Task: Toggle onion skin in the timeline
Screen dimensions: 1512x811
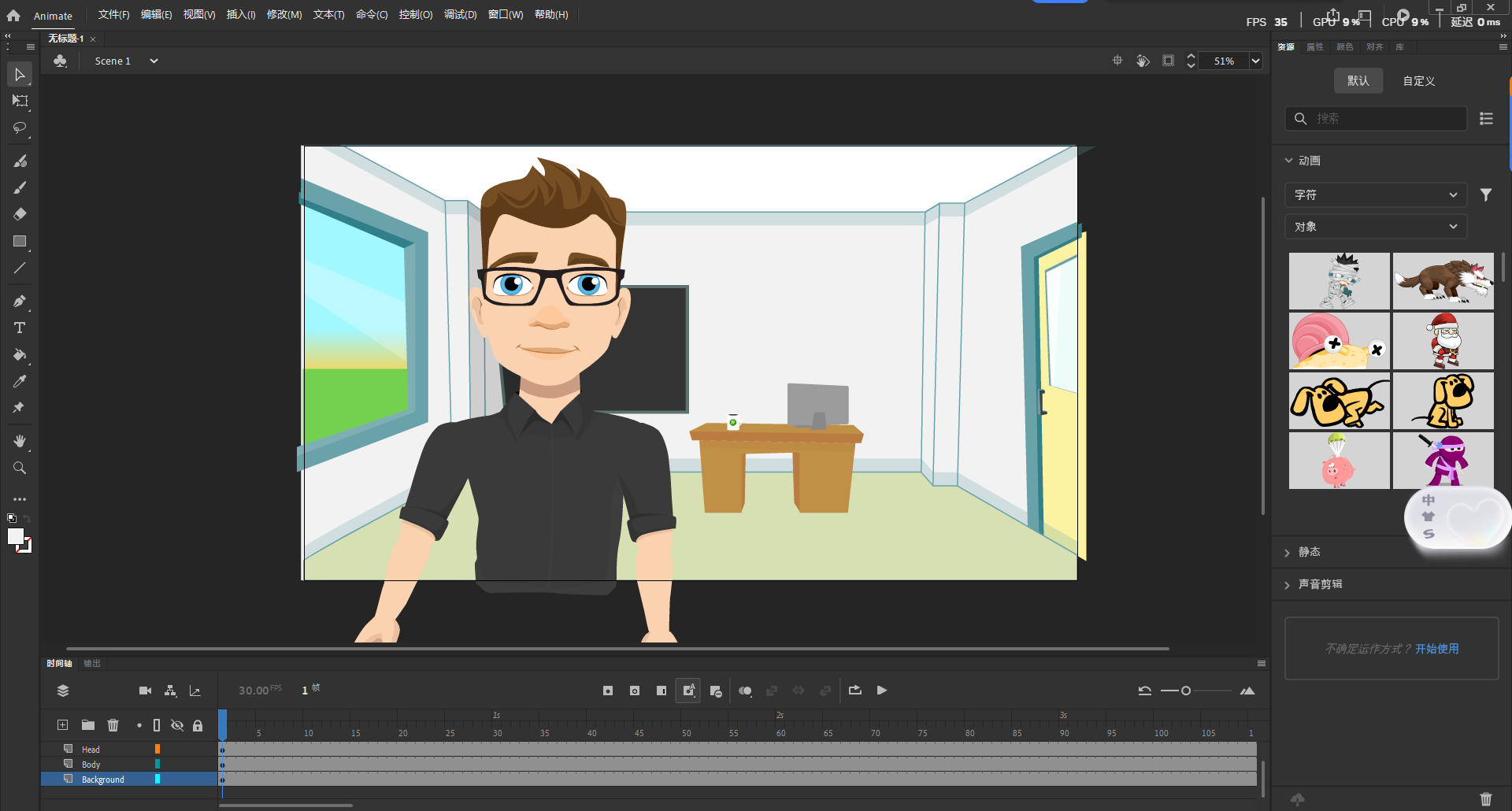Action: [x=746, y=691]
